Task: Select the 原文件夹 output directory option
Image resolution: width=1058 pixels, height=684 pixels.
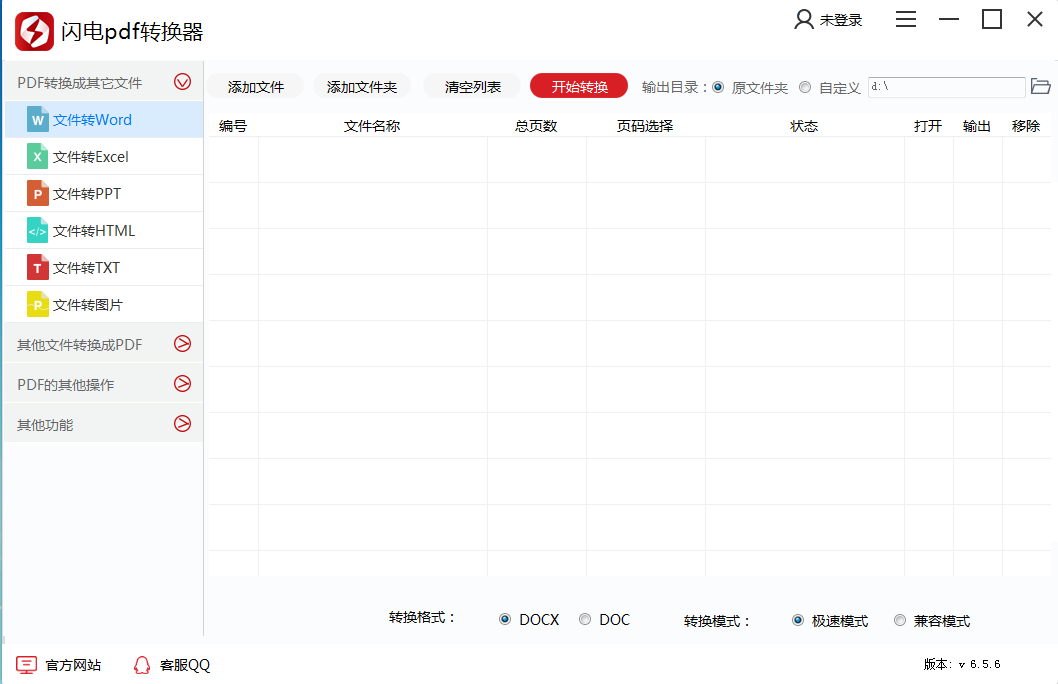Action: tap(717, 87)
